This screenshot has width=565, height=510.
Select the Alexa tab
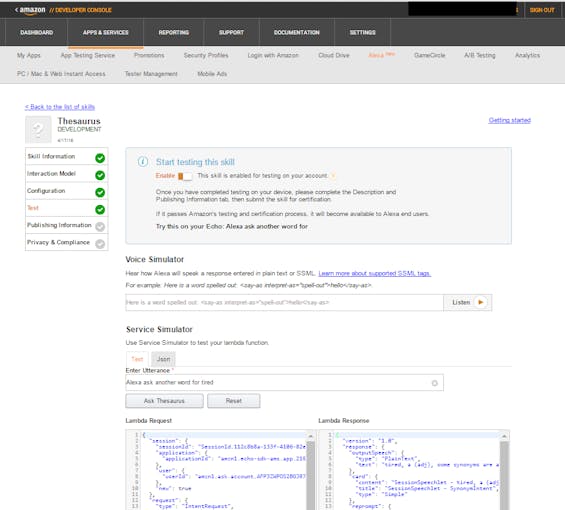381,55
